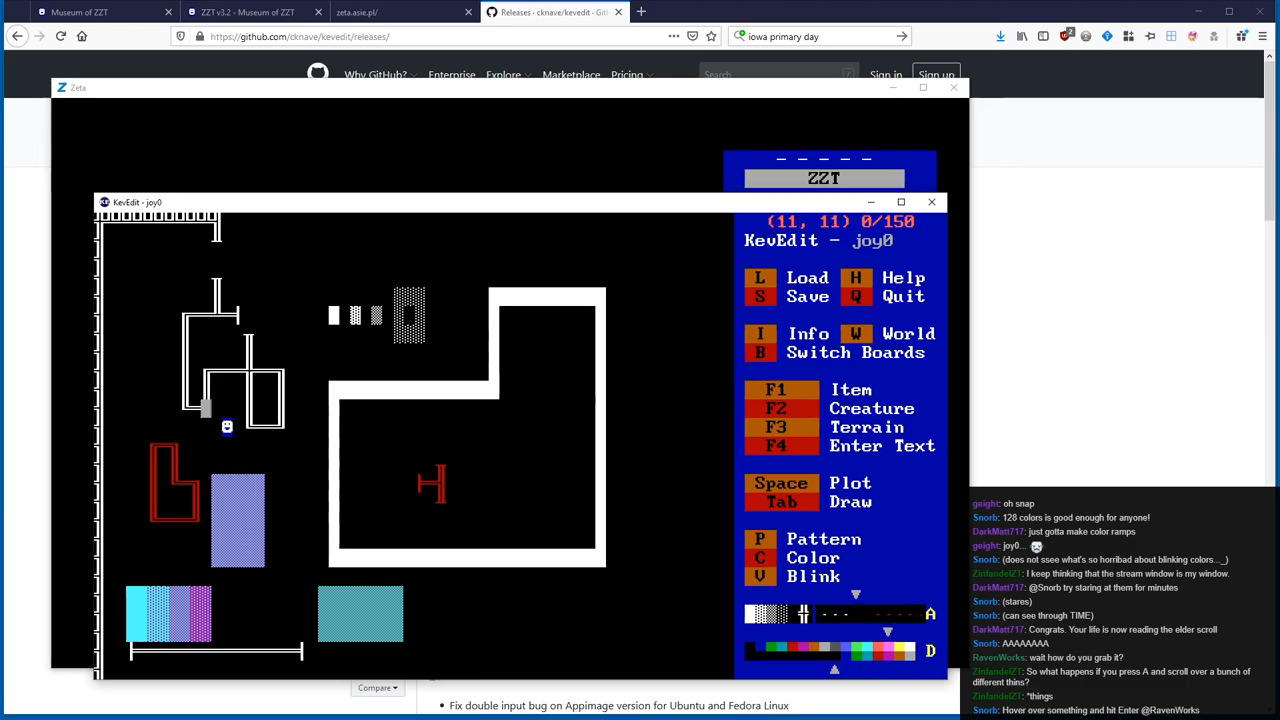
Task: Click the ZZT title banner in Zeta window
Action: click(824, 178)
